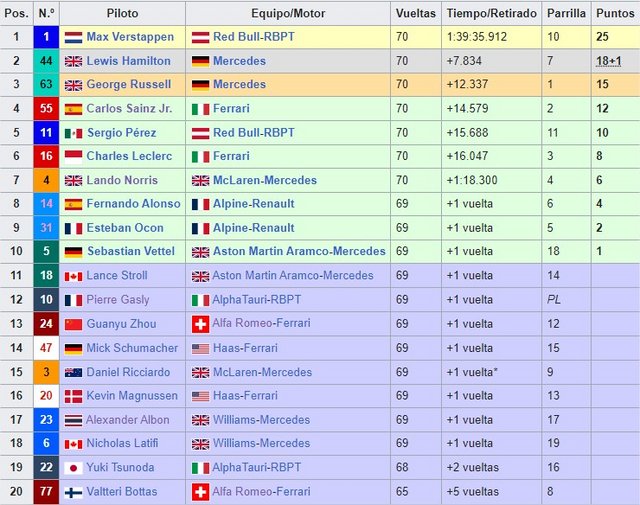Click the winning time 1:39:35.912

tap(477, 37)
